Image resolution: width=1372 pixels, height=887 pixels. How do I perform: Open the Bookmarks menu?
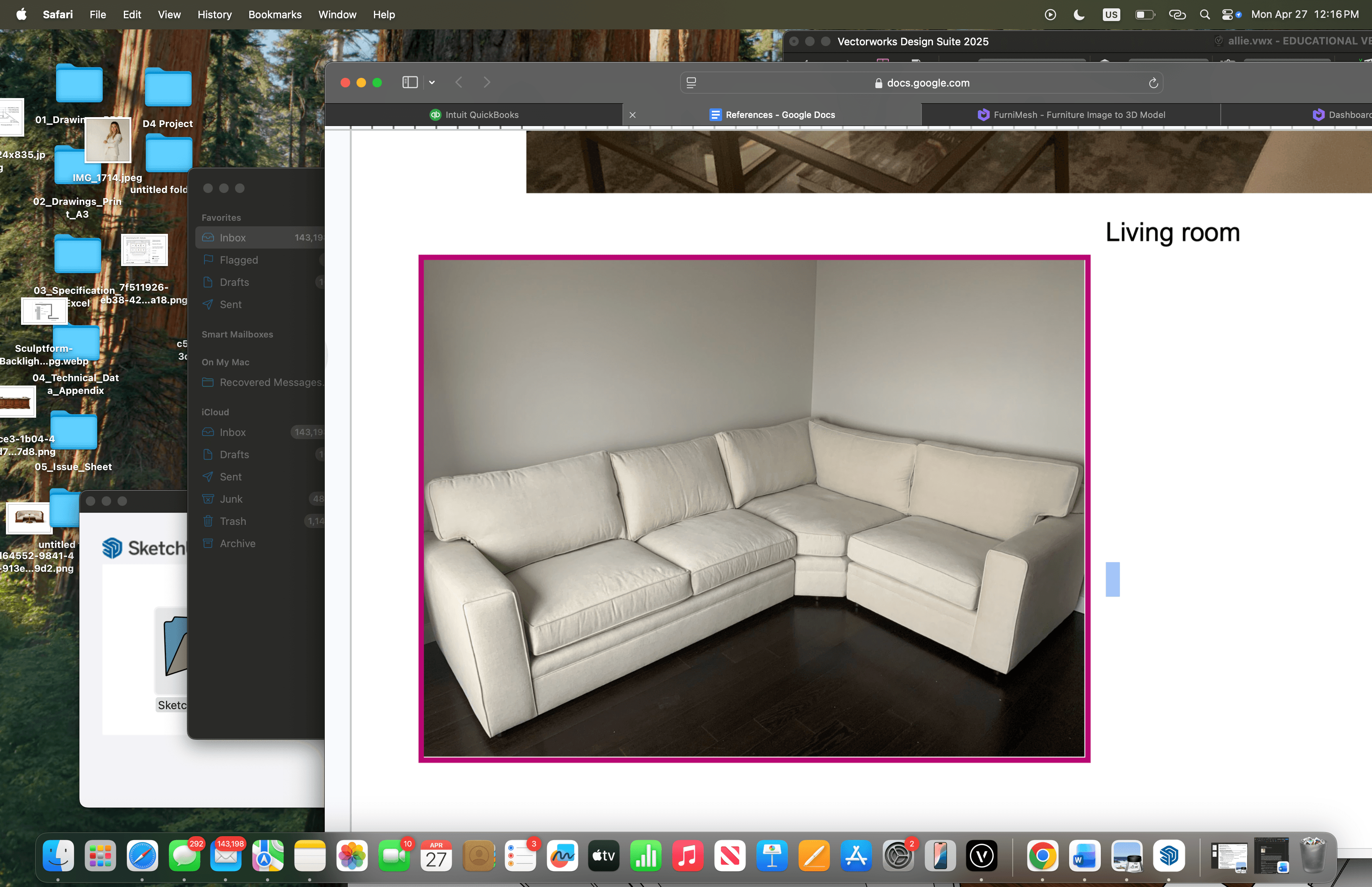click(x=275, y=14)
